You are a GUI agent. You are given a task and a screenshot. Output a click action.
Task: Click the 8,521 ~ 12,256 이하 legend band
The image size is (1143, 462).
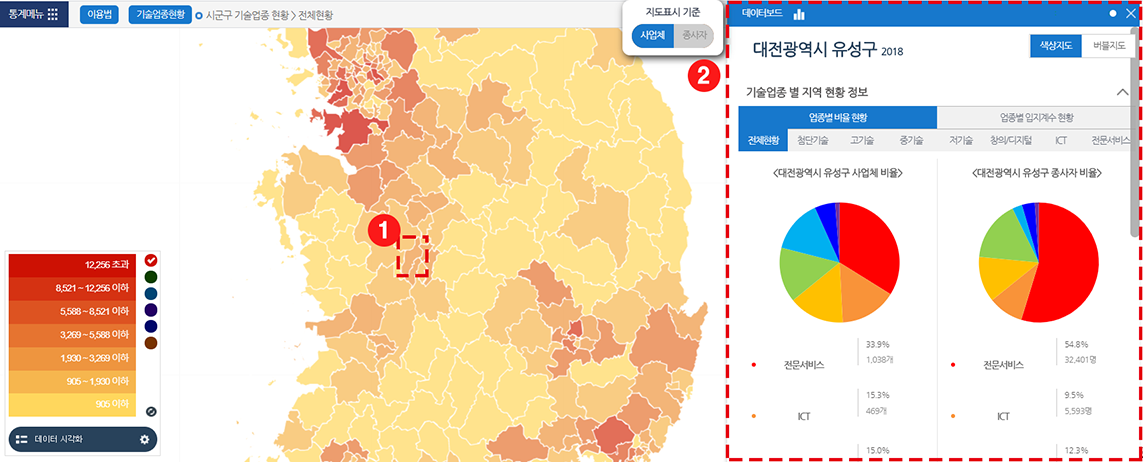[72, 288]
